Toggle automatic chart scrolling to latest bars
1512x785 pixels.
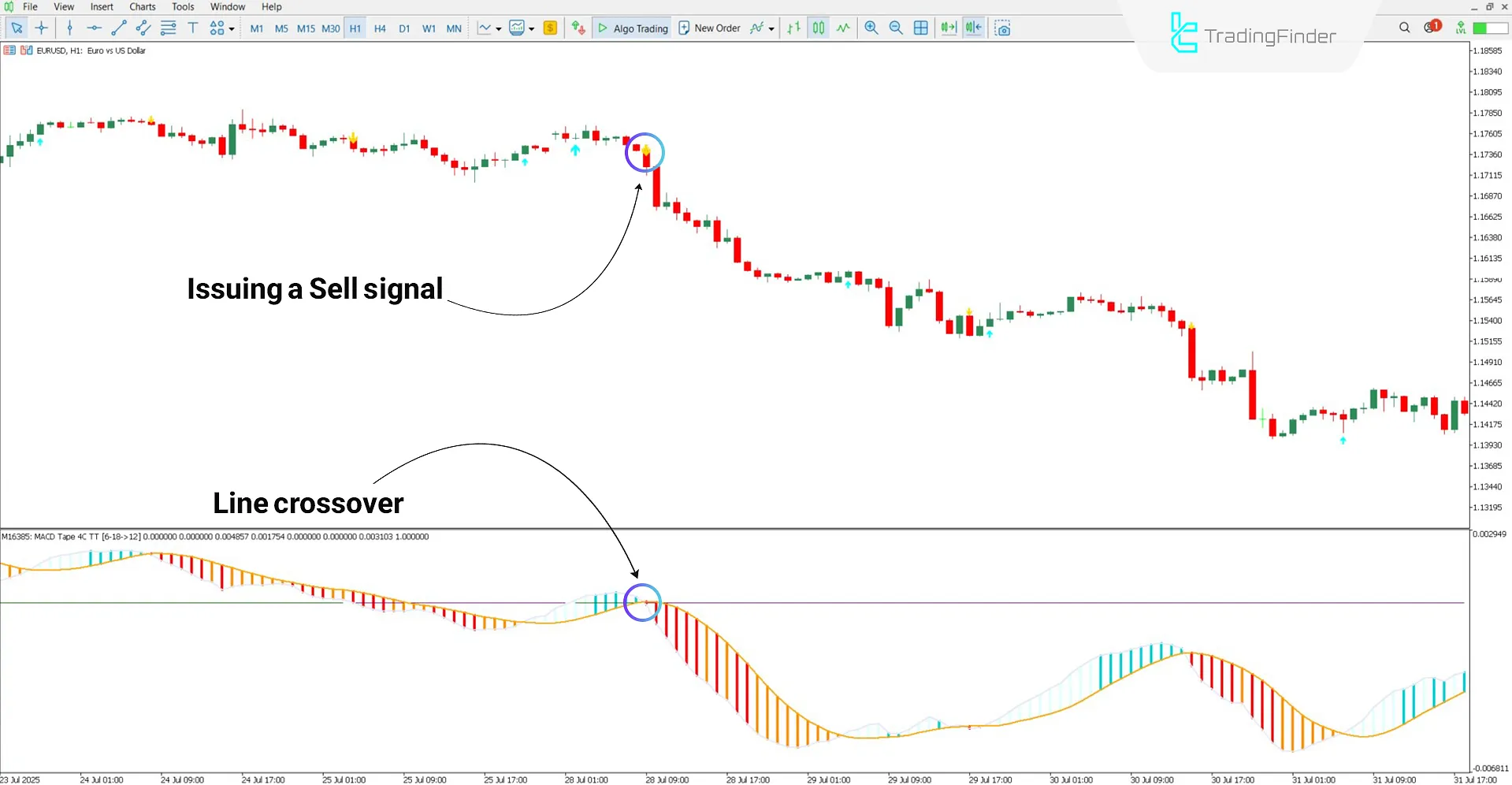[948, 28]
